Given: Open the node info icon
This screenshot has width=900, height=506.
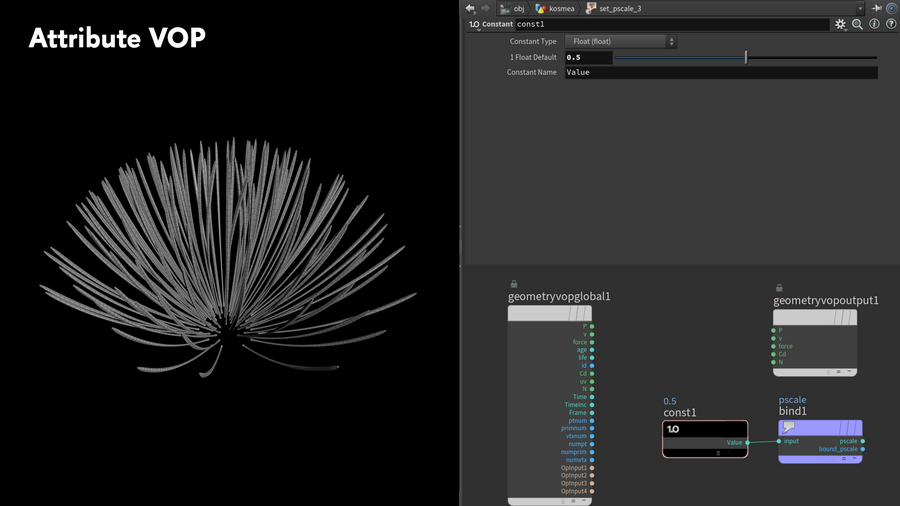Looking at the screenshot, I should coord(874,24).
